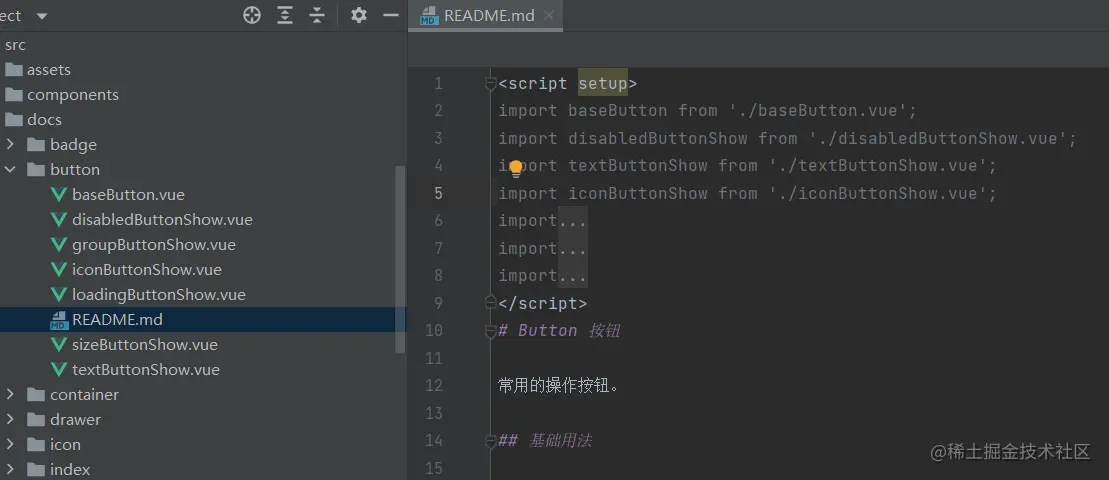Collapse the button folder
The height and width of the screenshot is (480, 1109).
tap(10, 170)
